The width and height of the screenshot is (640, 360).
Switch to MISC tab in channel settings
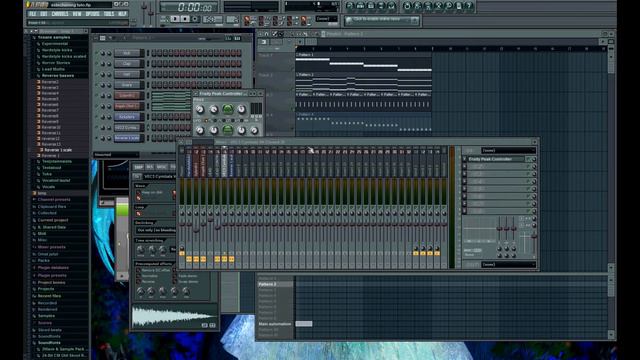coord(162,167)
